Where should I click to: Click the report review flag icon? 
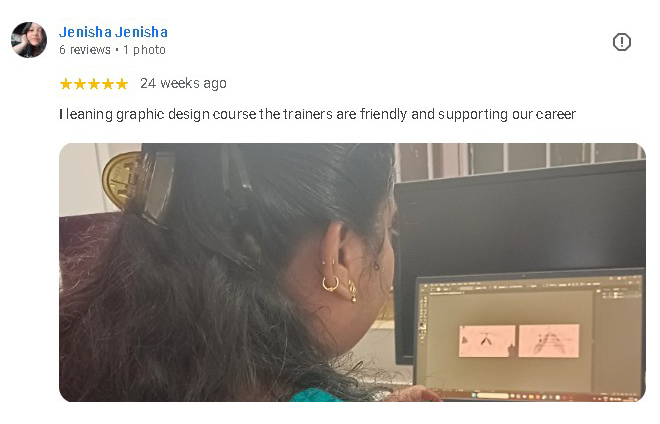click(x=622, y=42)
